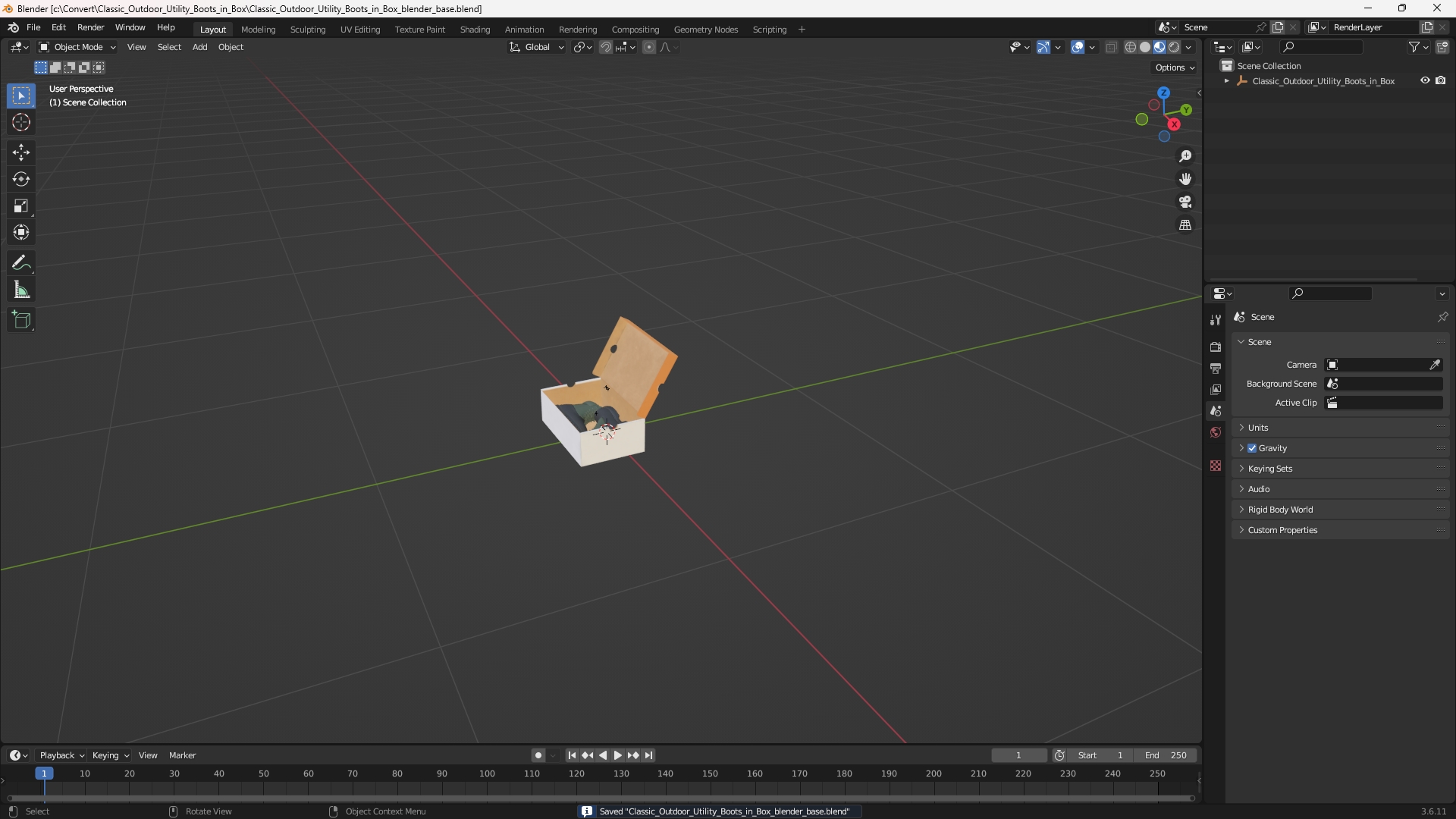Activate the Rotate tool
1456x819 pixels.
pyautogui.click(x=20, y=179)
